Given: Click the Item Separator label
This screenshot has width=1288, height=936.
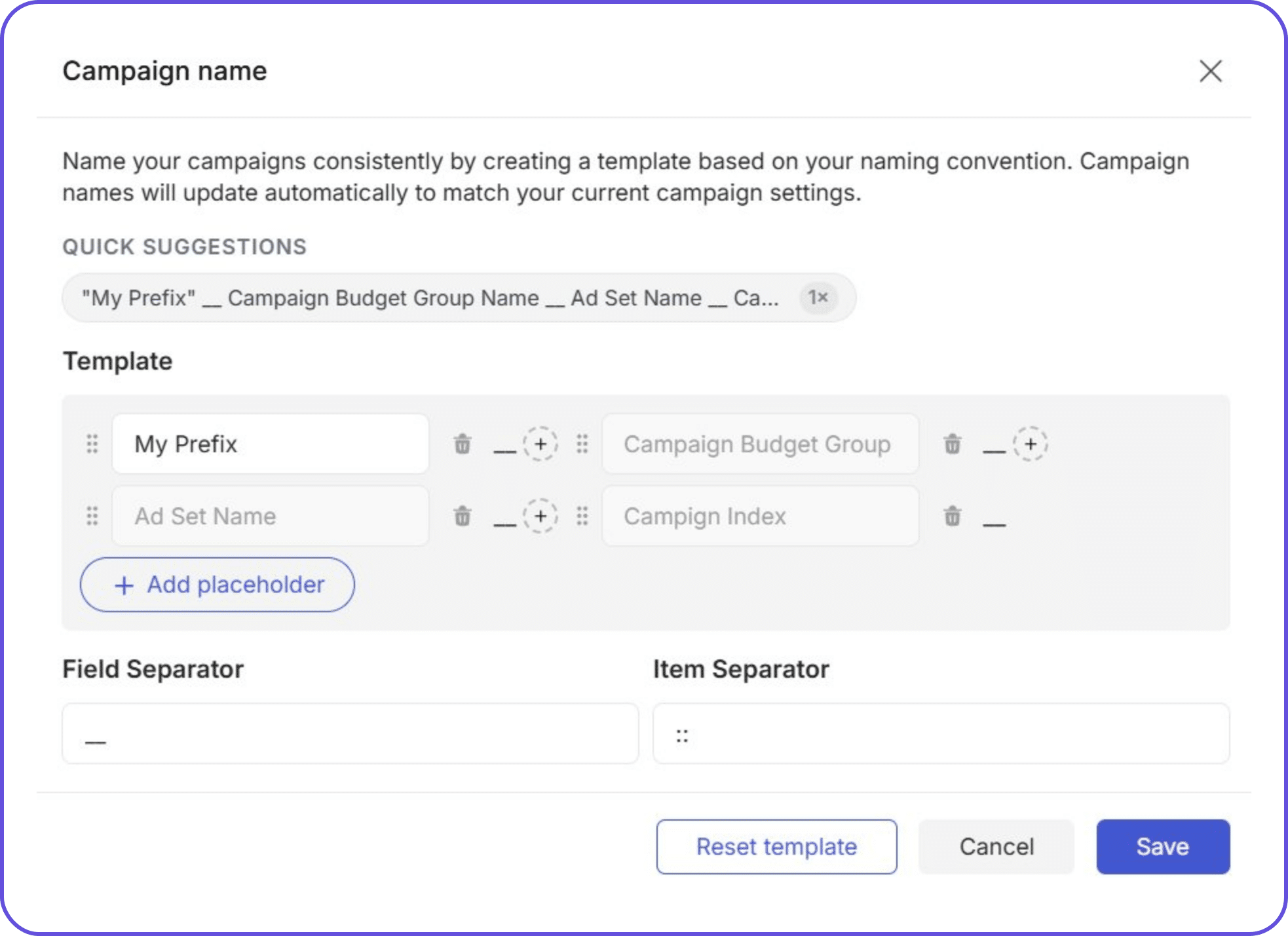Looking at the screenshot, I should (x=742, y=669).
